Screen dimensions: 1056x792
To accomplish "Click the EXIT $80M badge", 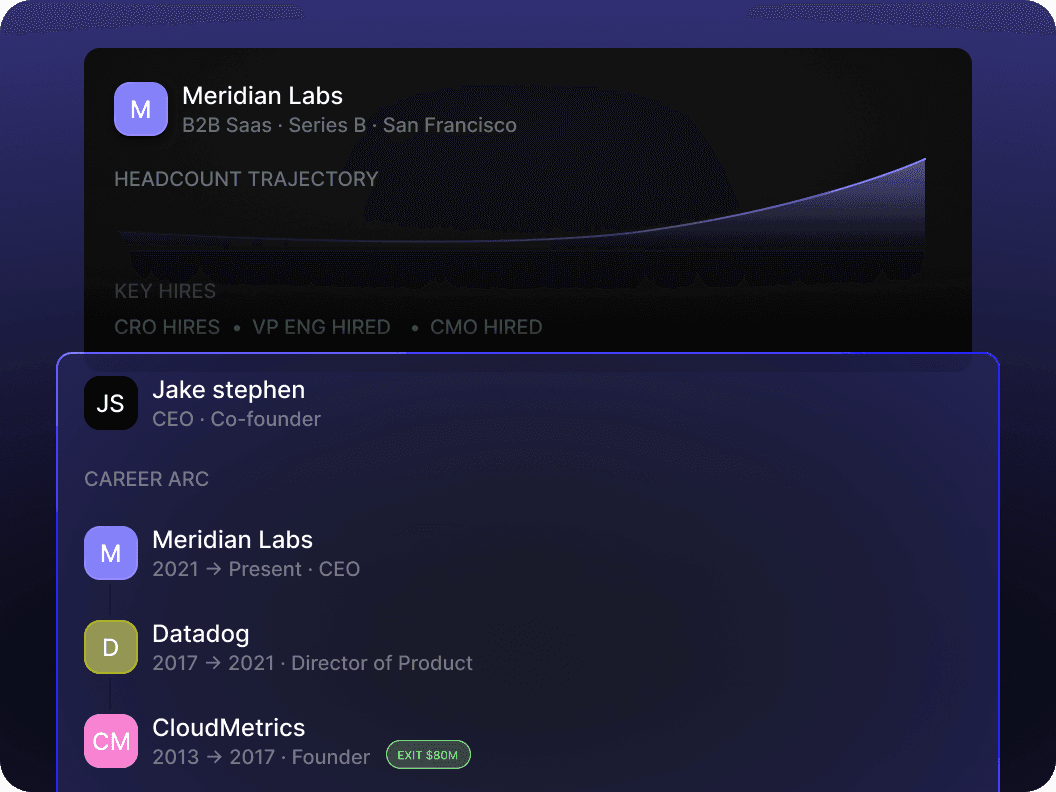I will click(x=428, y=755).
